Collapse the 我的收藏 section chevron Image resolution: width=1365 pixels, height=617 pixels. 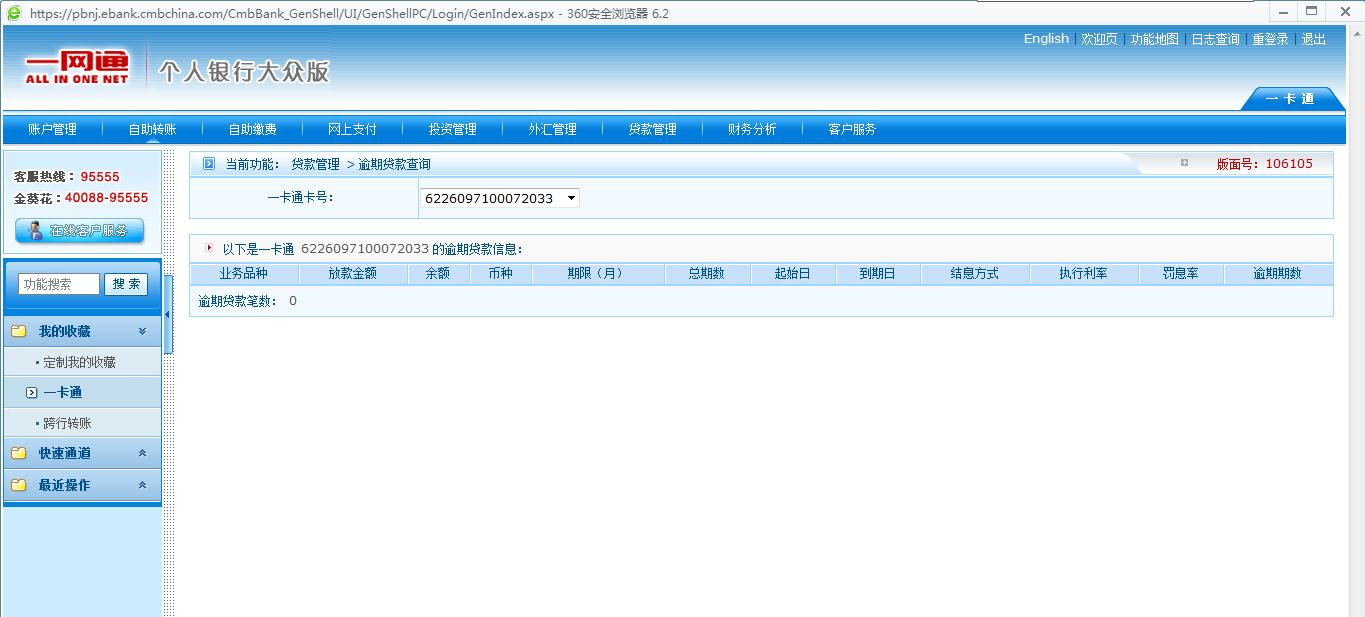[142, 331]
